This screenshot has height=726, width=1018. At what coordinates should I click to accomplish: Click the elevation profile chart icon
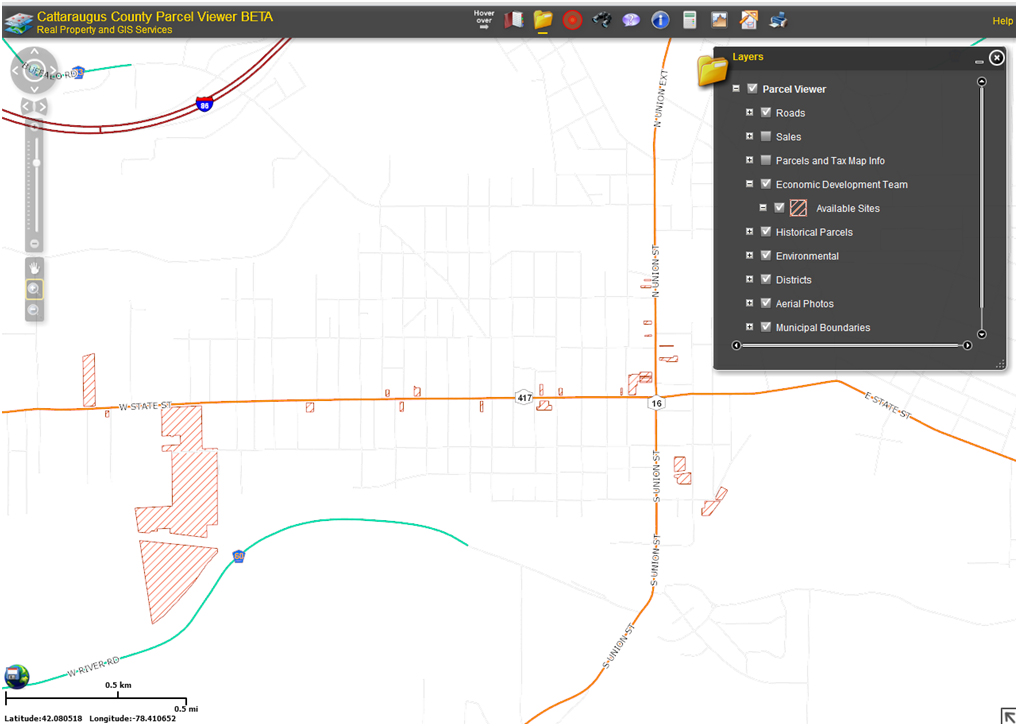719,20
